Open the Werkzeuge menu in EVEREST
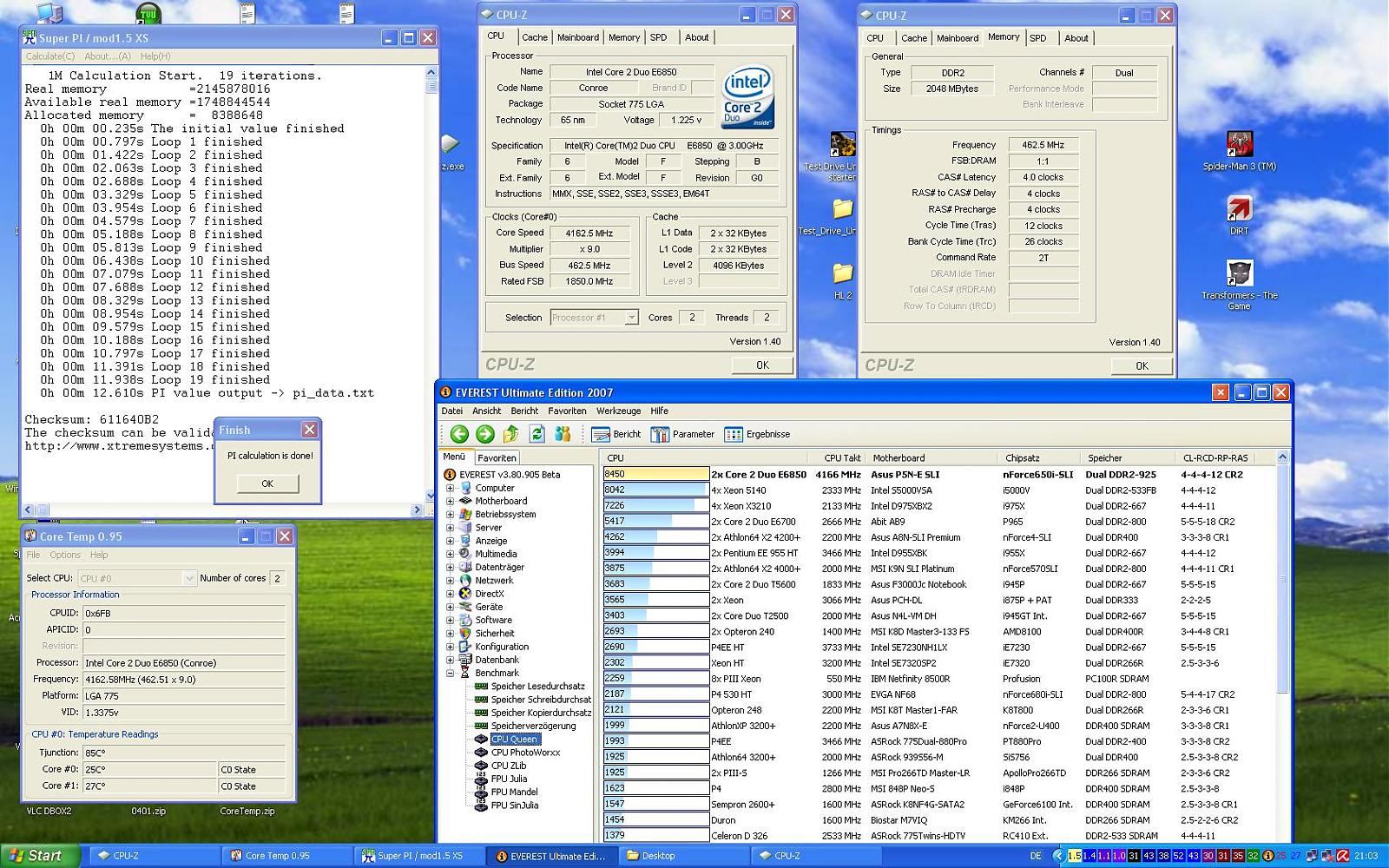Screen dimensions: 1389x868 click(618, 411)
